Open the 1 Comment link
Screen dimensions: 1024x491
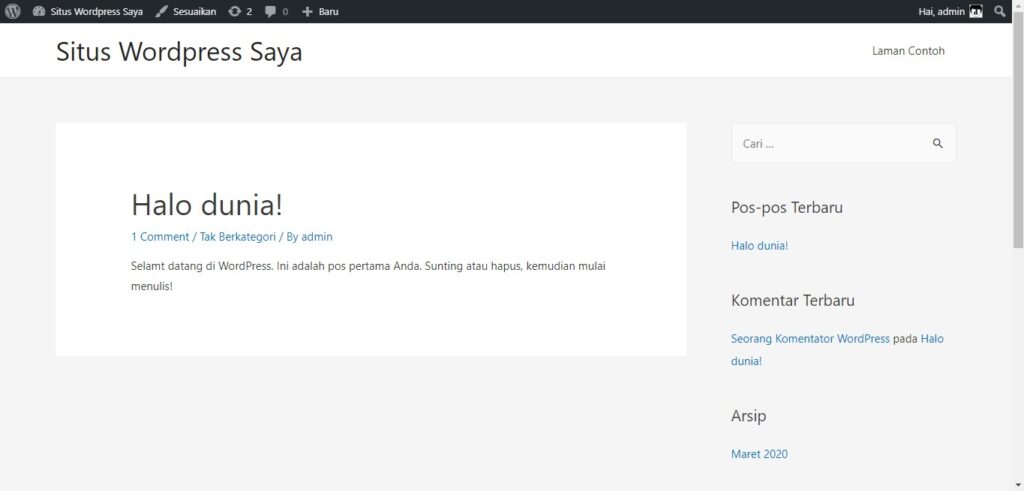tap(160, 237)
